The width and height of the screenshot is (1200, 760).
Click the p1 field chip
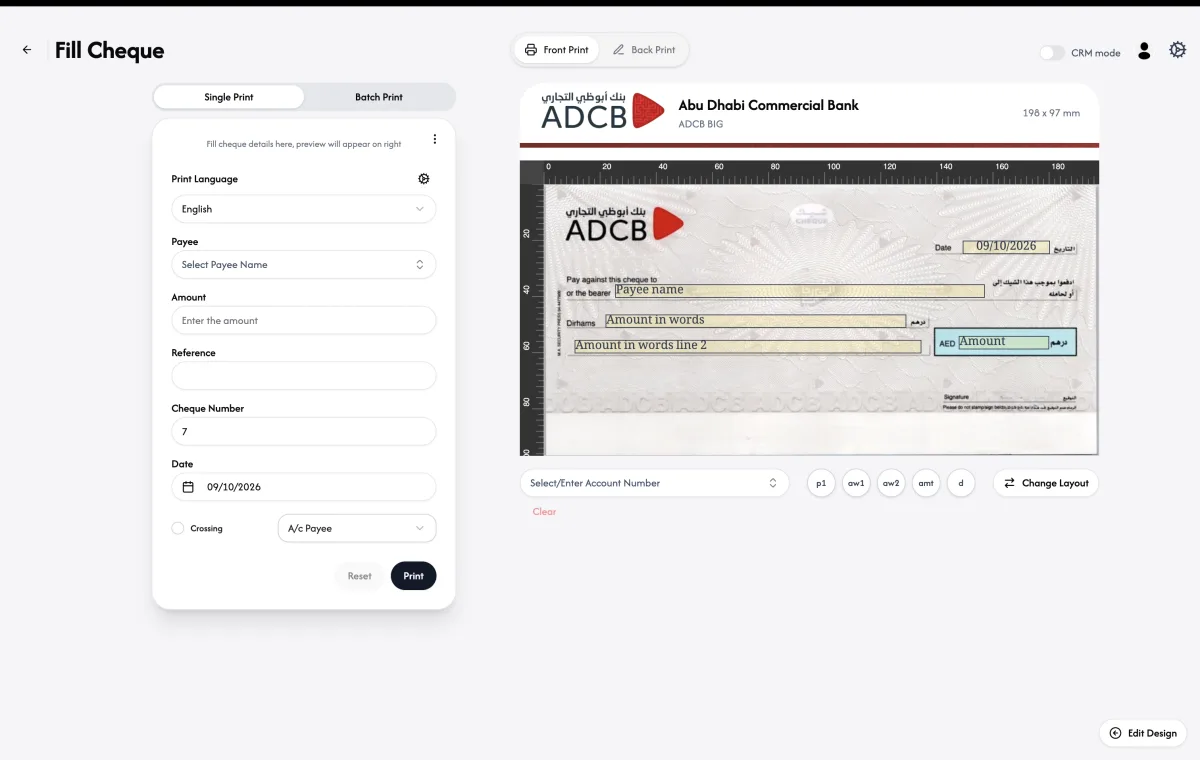pos(821,483)
